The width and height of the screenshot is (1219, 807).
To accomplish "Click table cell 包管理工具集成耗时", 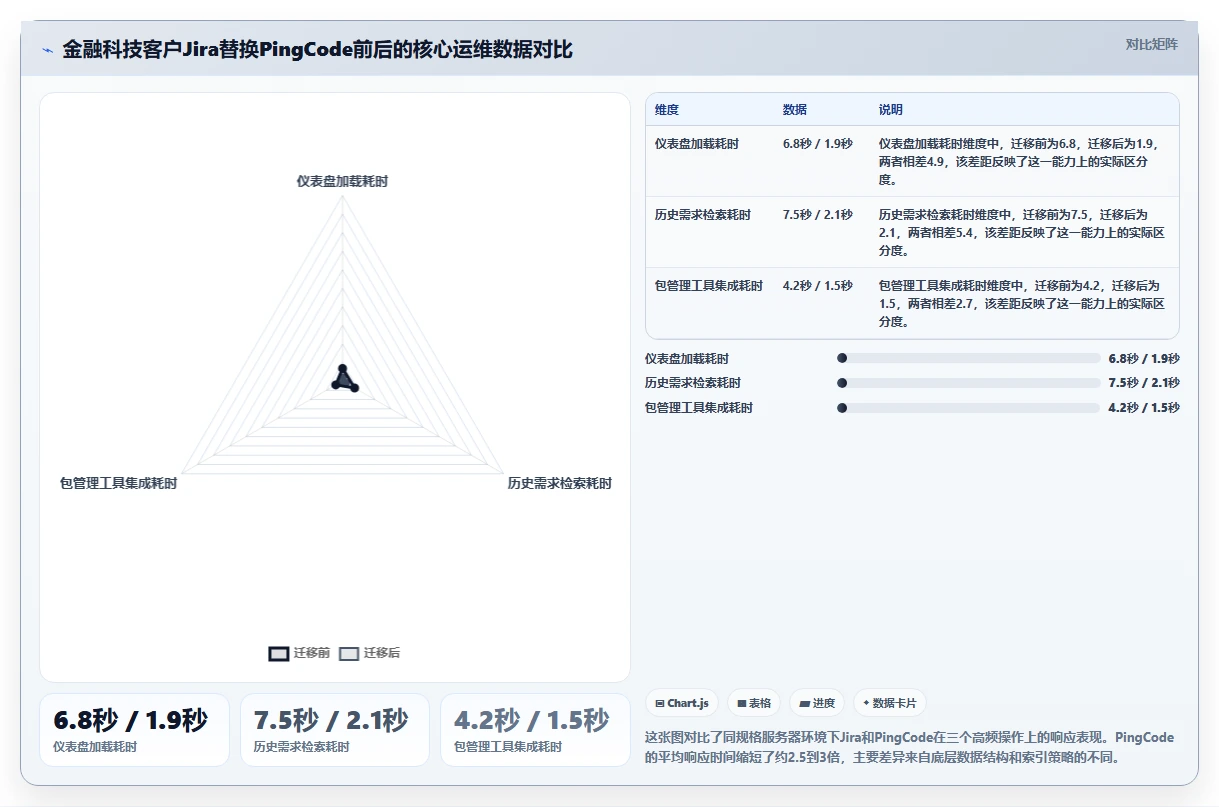I will 709,286.
